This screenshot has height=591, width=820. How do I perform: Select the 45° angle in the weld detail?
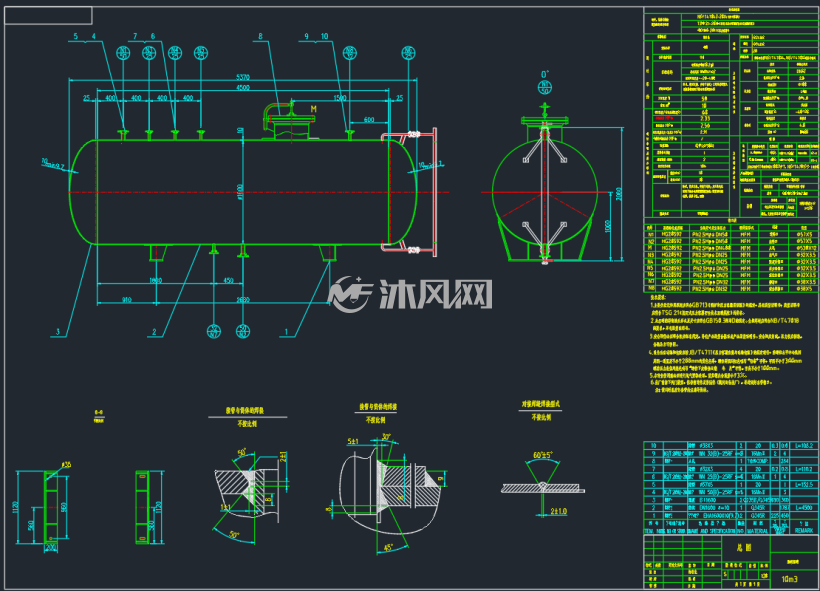pyautogui.click(x=389, y=548)
